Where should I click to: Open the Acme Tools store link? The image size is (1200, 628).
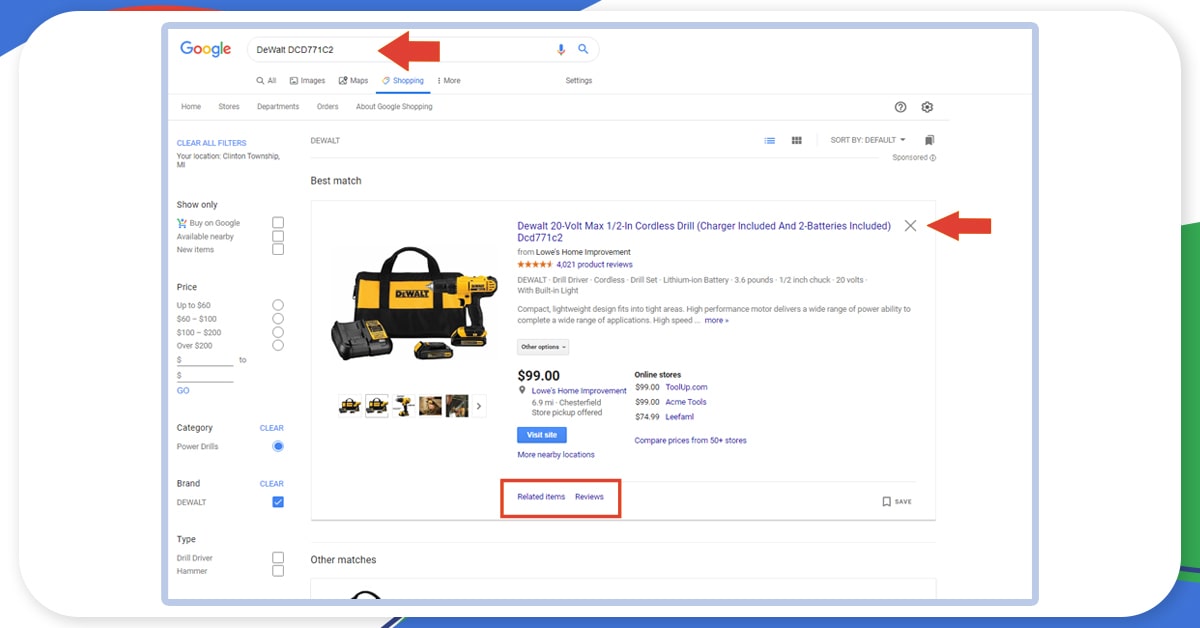click(x=686, y=402)
